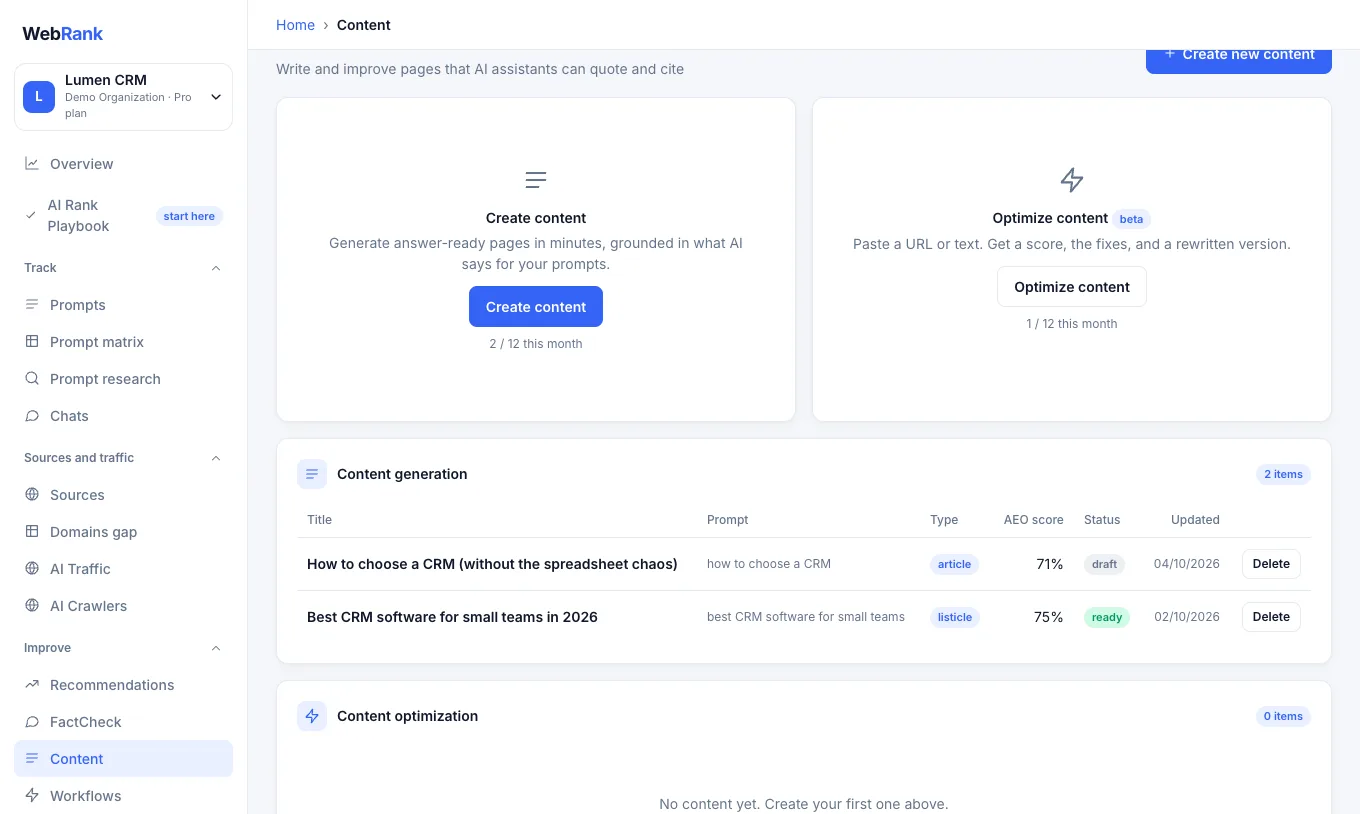The image size is (1360, 814).
Task: Click the 'start here' badge
Action: click(189, 216)
